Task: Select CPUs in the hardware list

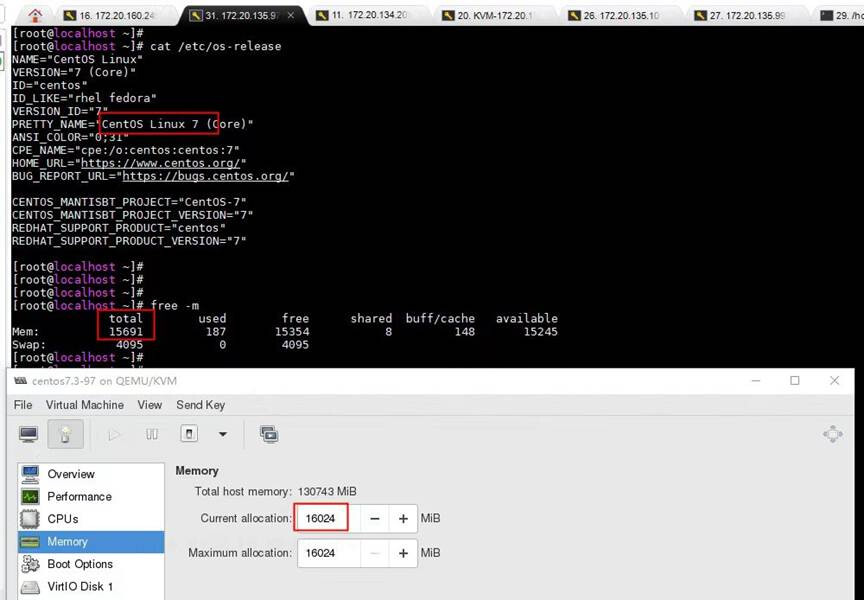Action: pos(63,519)
